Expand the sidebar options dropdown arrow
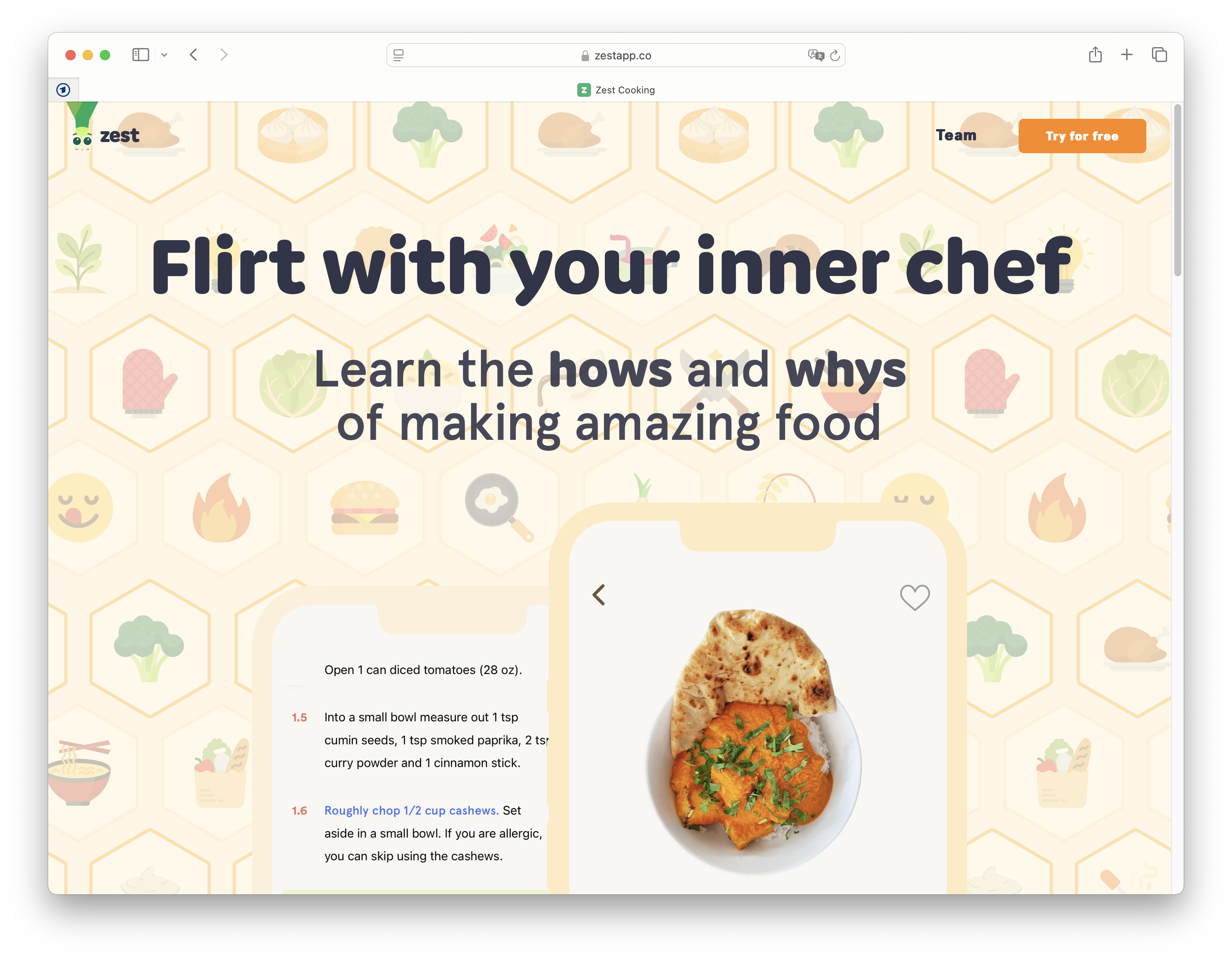This screenshot has height=958, width=1232. [x=164, y=55]
